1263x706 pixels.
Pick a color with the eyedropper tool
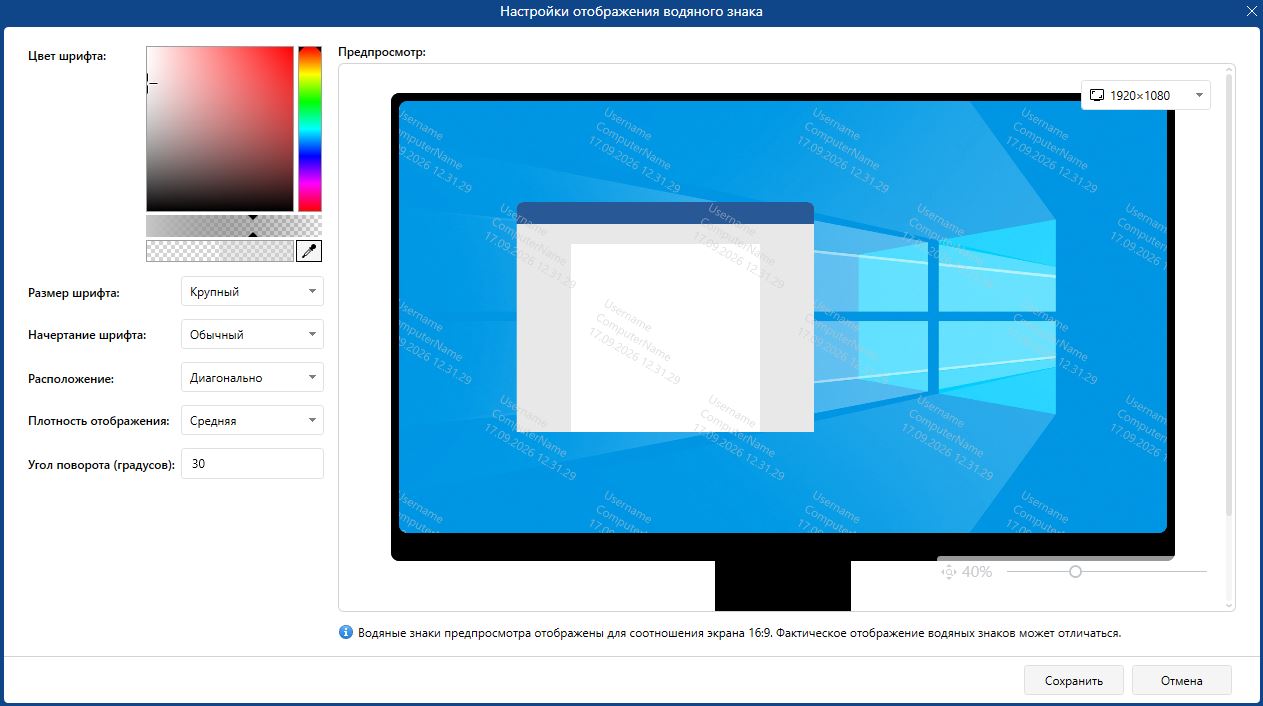pyautogui.click(x=310, y=251)
